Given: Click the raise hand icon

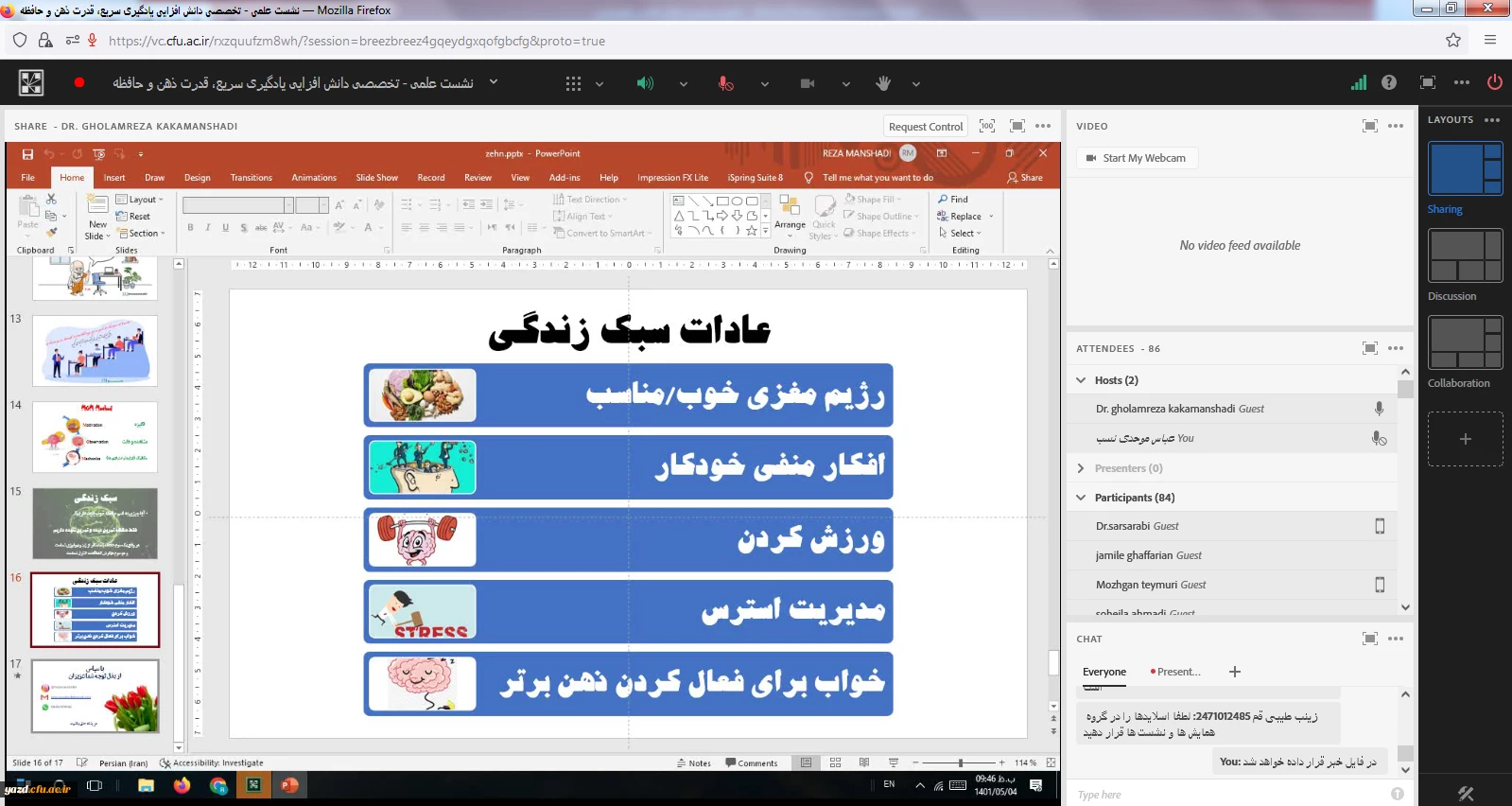Looking at the screenshot, I should tap(883, 83).
